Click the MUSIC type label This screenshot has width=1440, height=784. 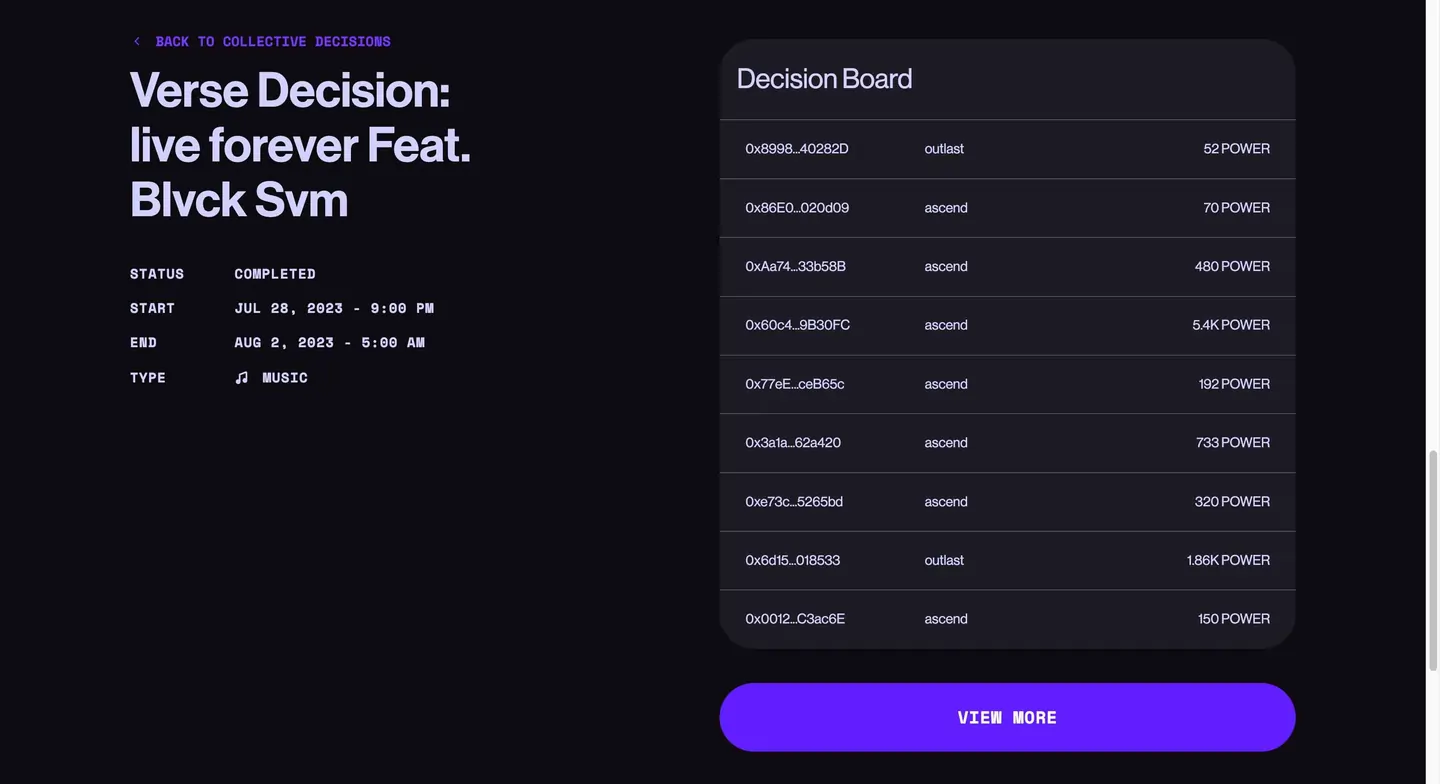[x=285, y=378]
